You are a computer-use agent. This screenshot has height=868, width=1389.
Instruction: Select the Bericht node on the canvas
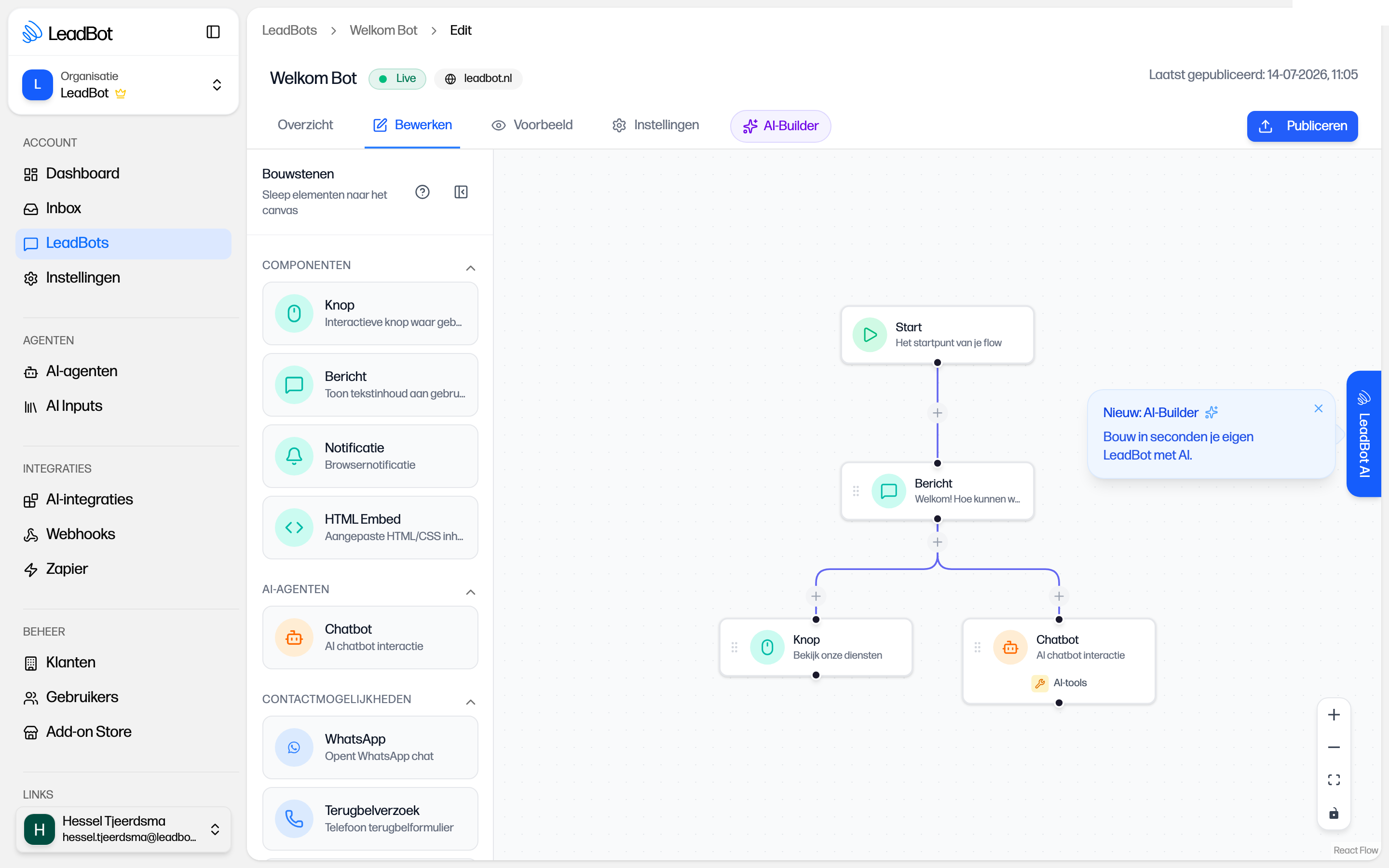[937, 491]
